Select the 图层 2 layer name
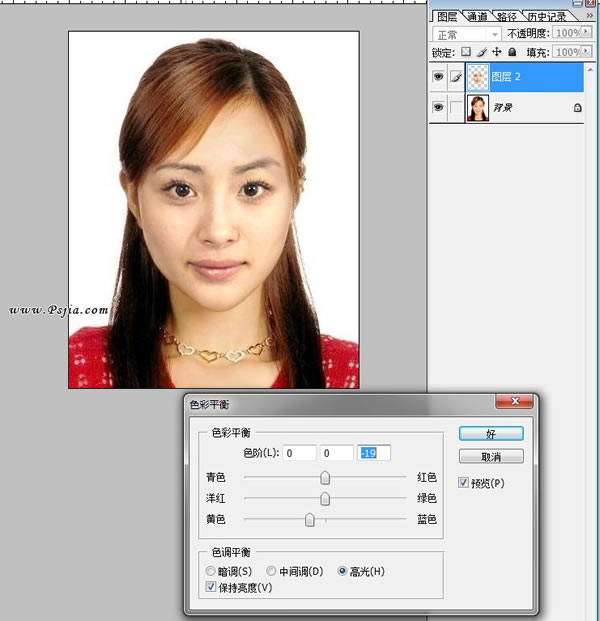600x621 pixels. click(x=506, y=76)
